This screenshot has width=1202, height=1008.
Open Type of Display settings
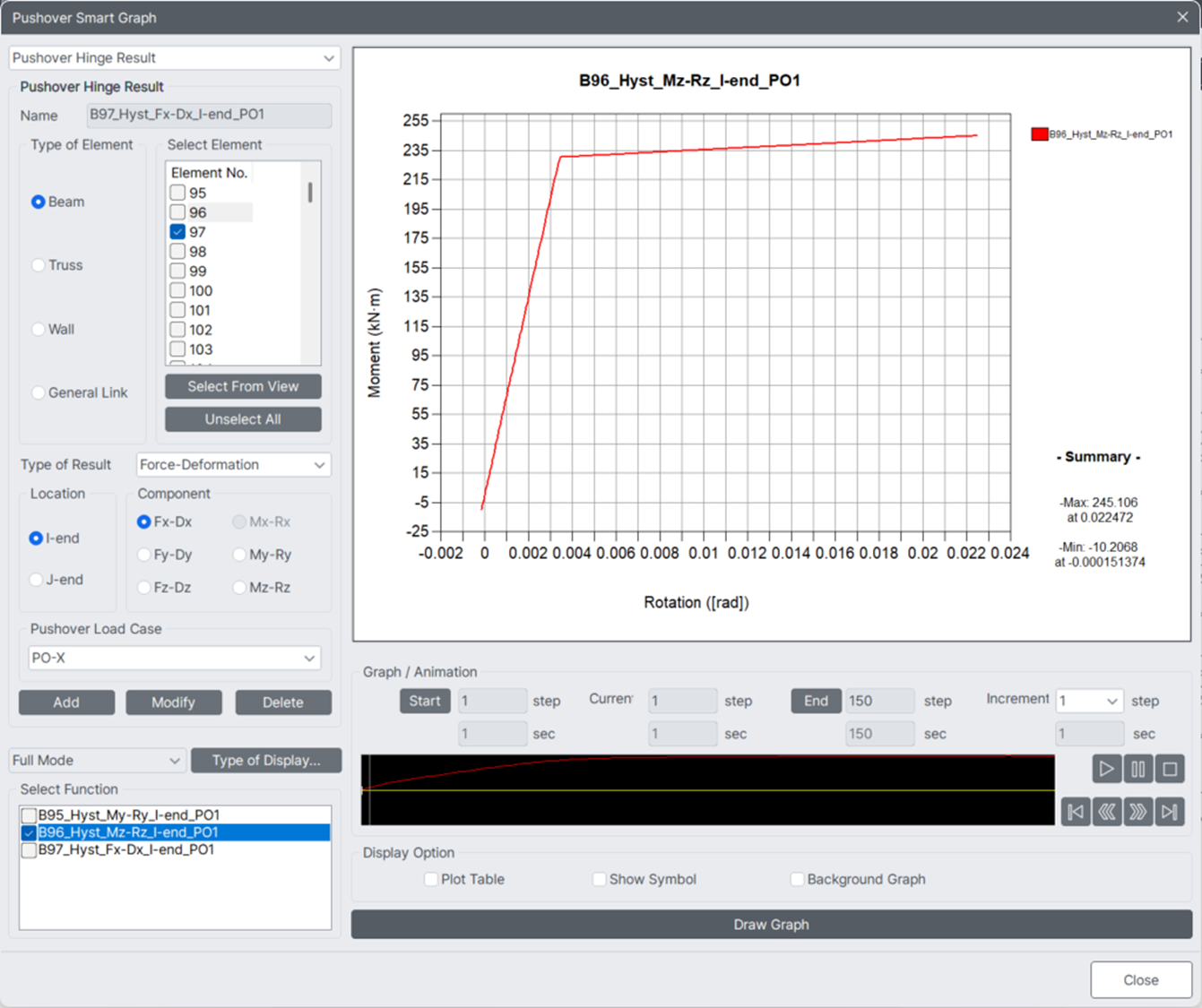point(266,760)
